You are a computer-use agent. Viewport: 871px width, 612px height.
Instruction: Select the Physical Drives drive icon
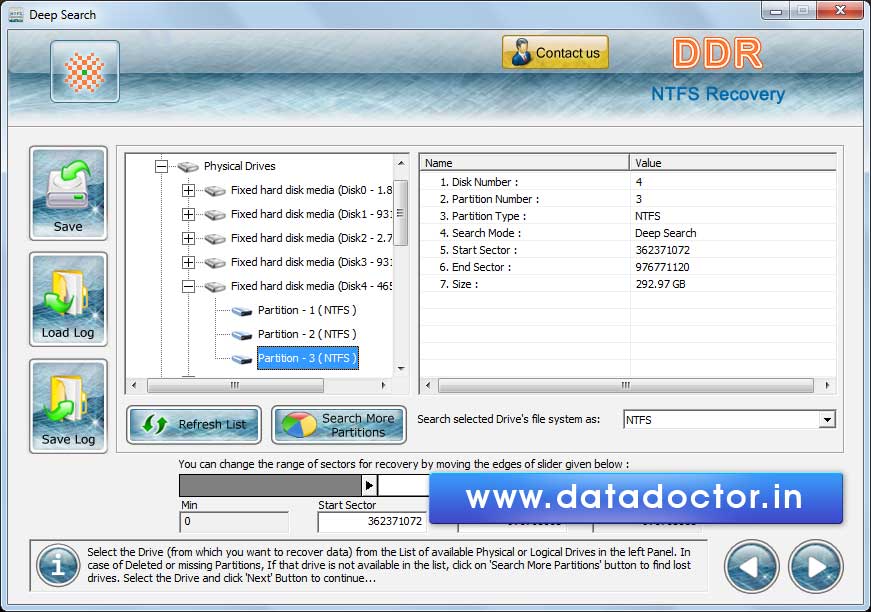point(188,167)
